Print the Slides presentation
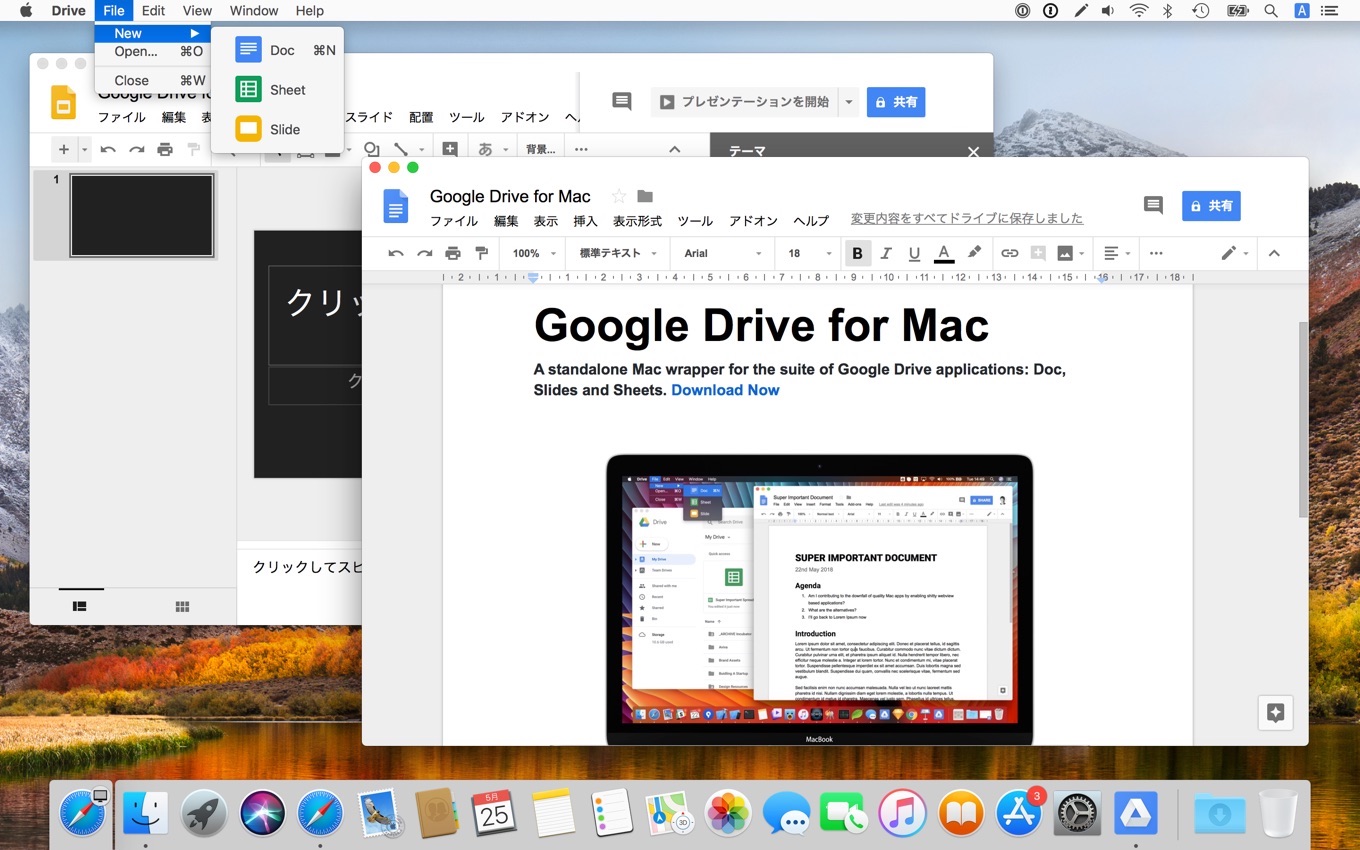 (165, 150)
